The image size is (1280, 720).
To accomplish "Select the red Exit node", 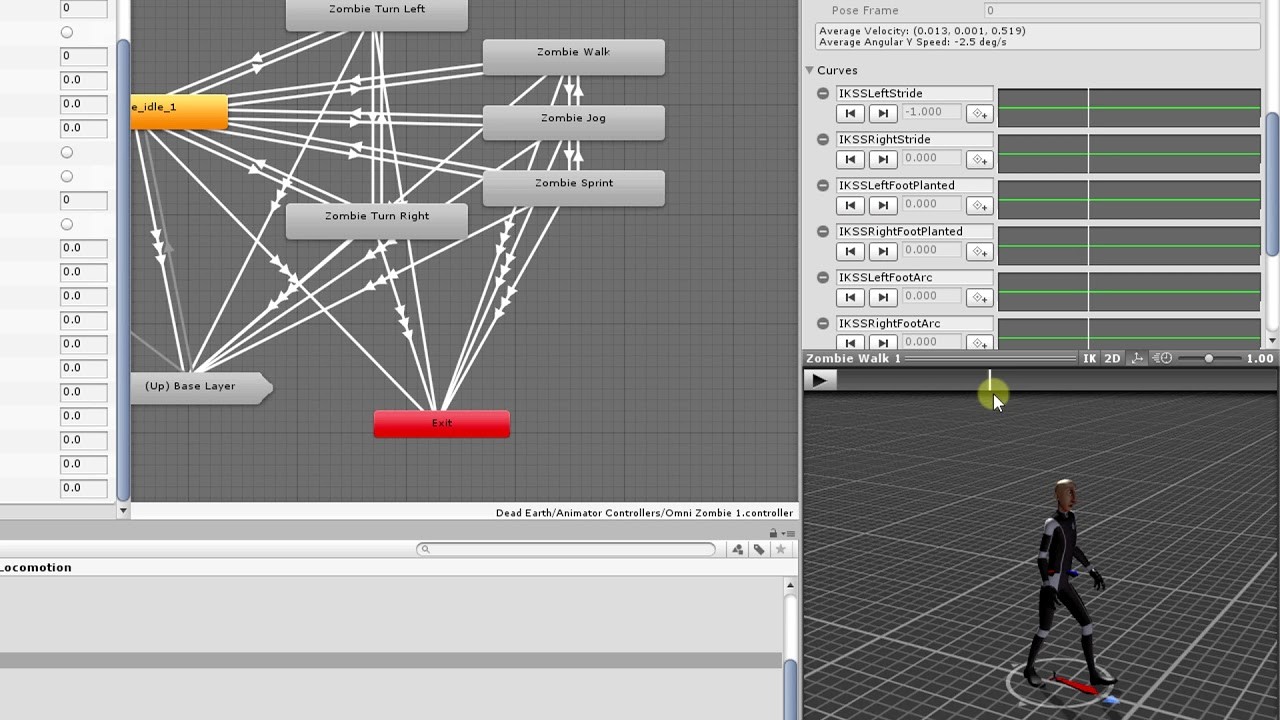I will pyautogui.click(x=442, y=424).
